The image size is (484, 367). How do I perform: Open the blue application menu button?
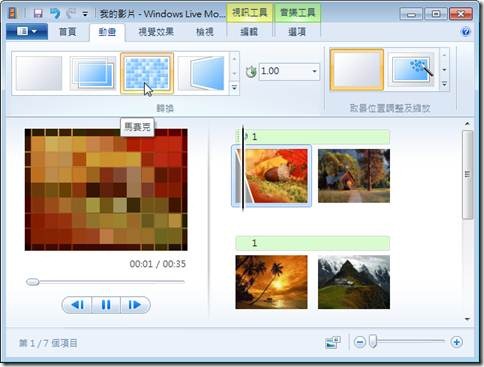tap(27, 32)
